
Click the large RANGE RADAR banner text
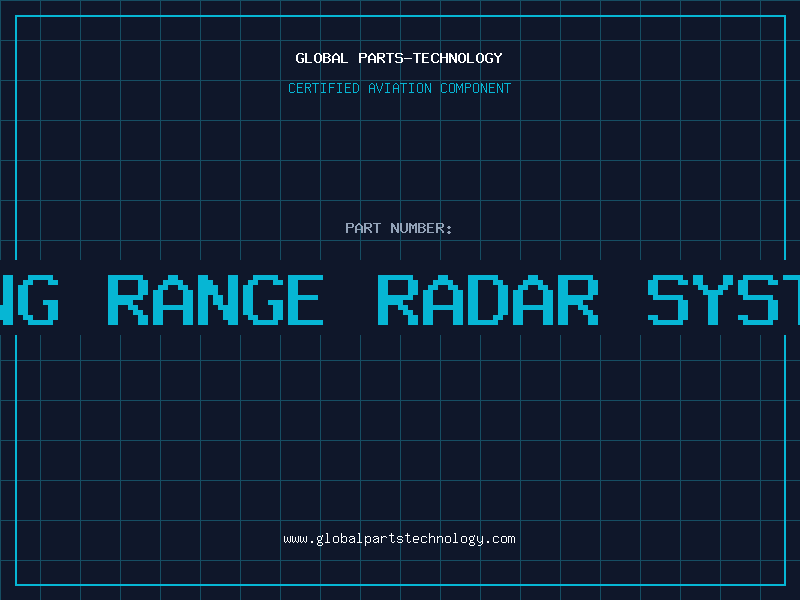coord(353,300)
